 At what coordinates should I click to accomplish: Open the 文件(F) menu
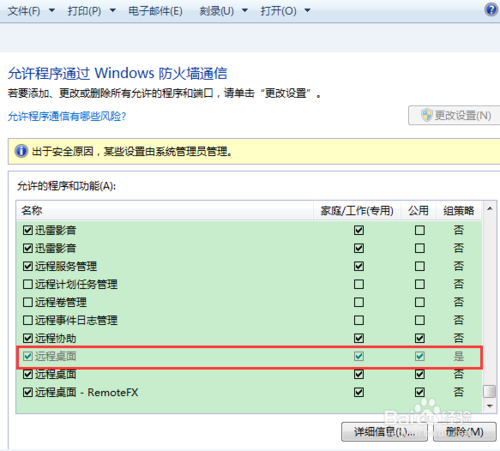pyautogui.click(x=24, y=11)
